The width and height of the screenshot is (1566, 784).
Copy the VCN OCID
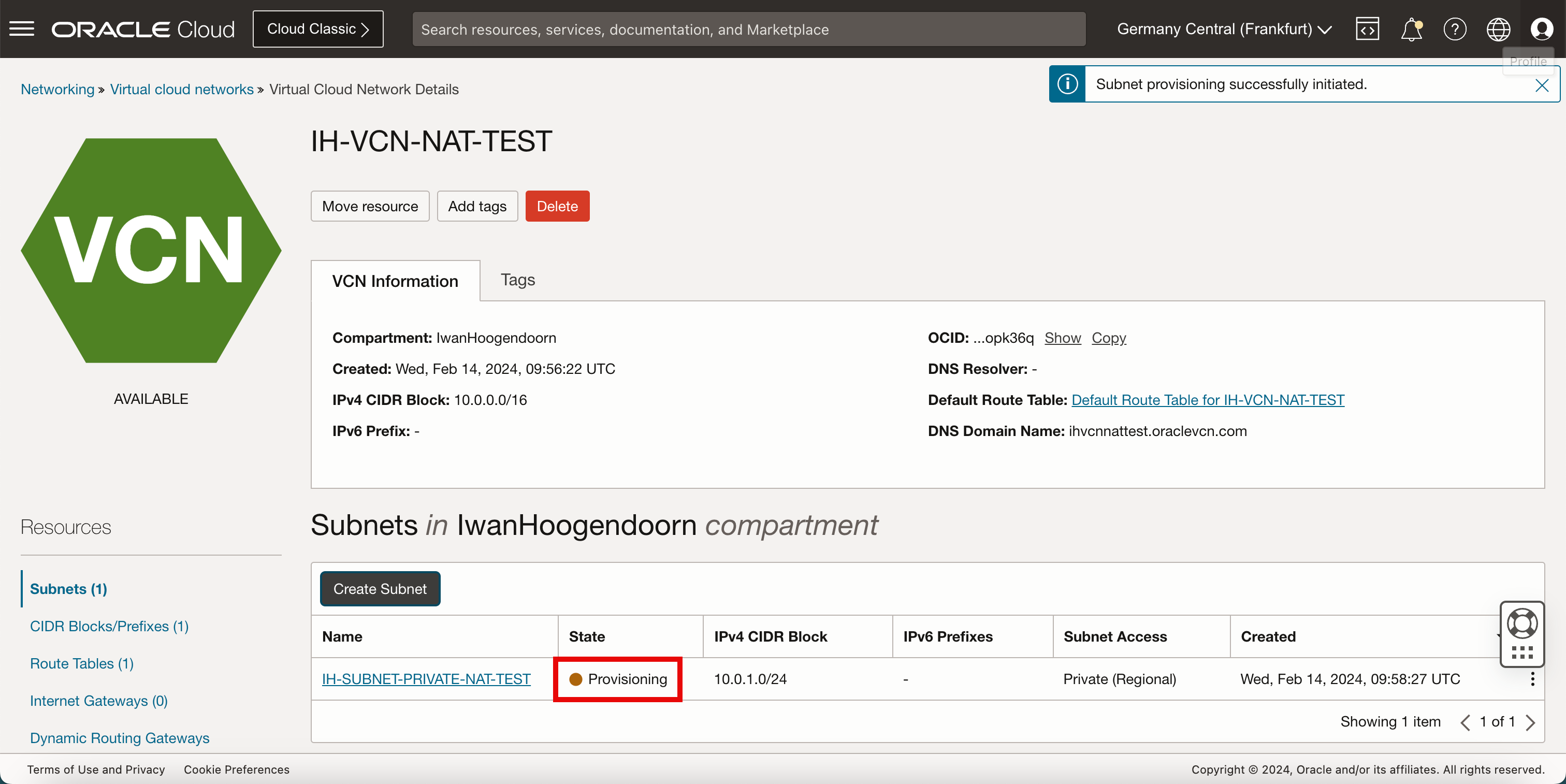(1108, 337)
